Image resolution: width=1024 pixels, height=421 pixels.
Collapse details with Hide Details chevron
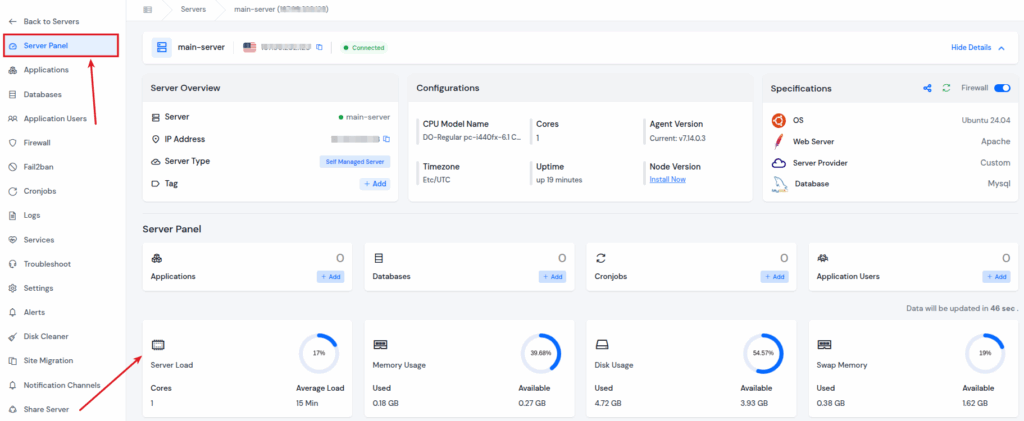[x=1002, y=48]
